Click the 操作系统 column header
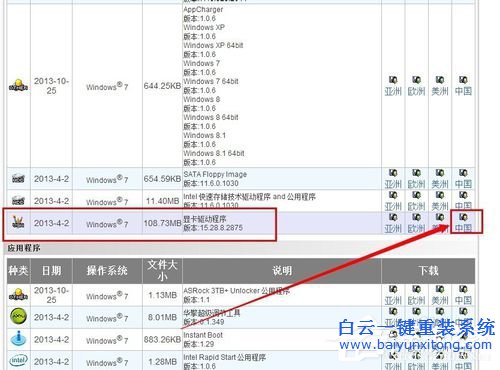 pyautogui.click(x=107, y=270)
